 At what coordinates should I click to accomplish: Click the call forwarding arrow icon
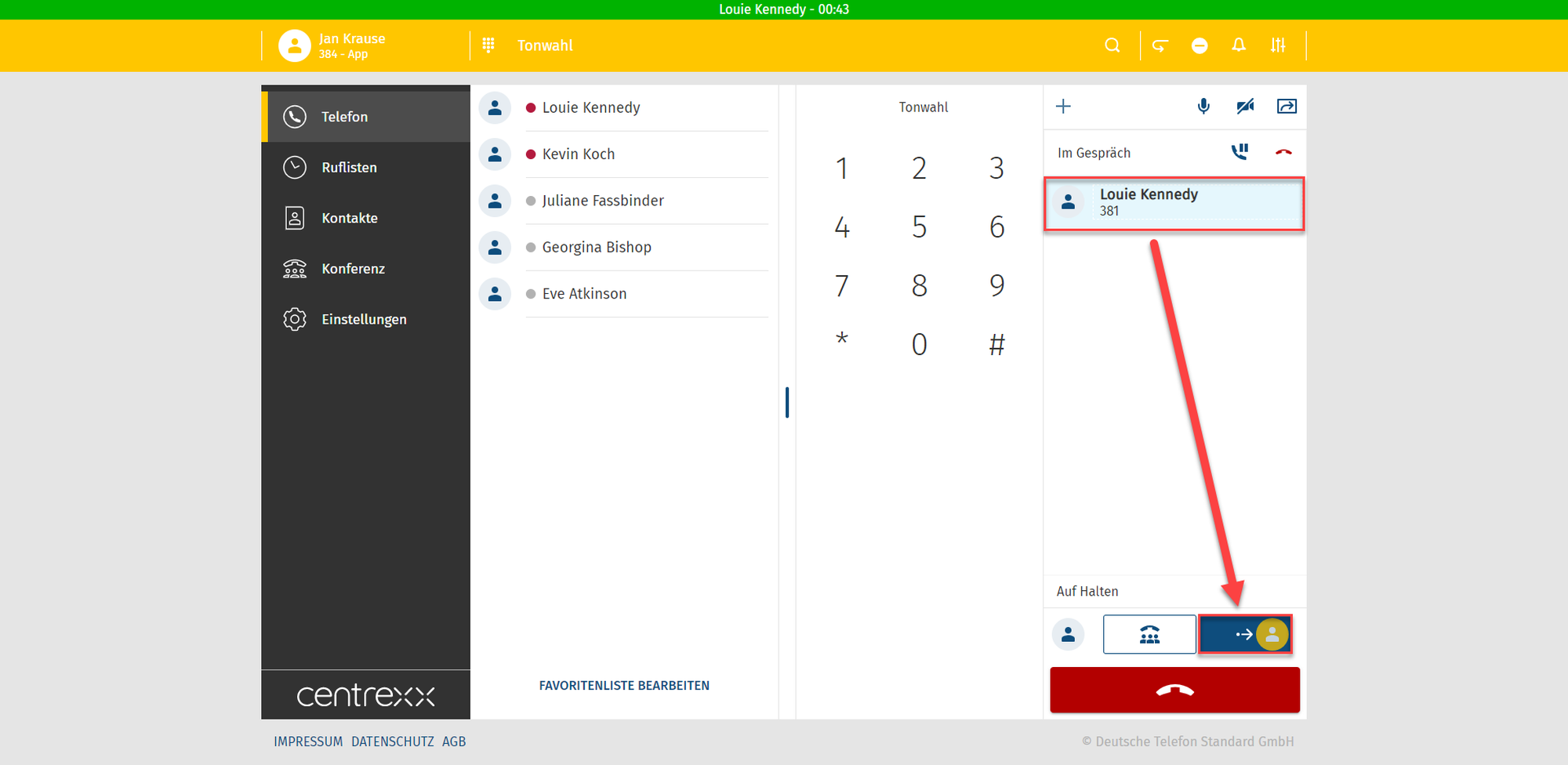(1160, 45)
